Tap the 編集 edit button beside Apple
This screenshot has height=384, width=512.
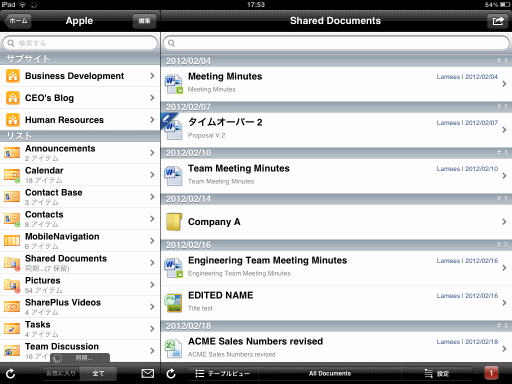(x=144, y=21)
